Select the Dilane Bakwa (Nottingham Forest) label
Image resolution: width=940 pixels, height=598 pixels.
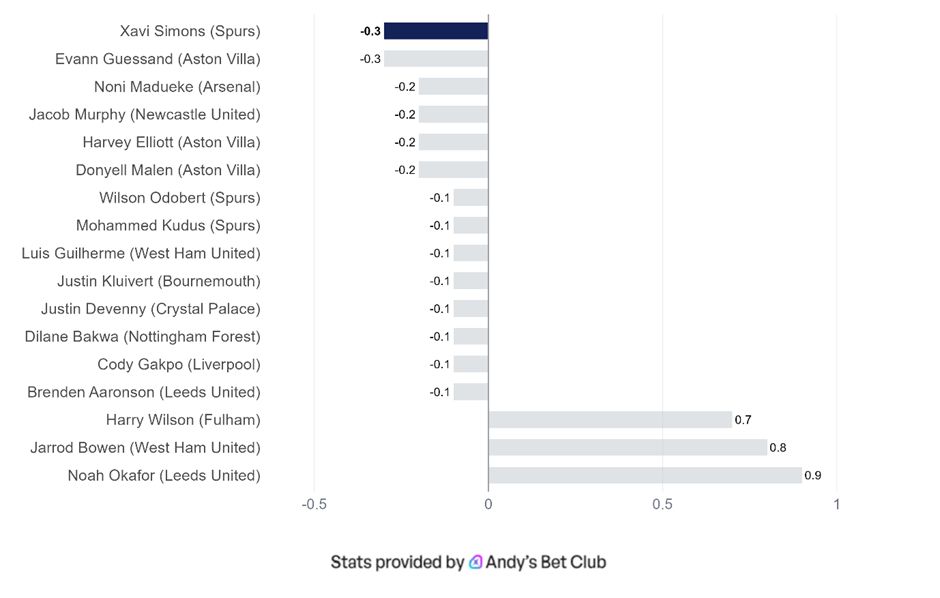[143, 336]
